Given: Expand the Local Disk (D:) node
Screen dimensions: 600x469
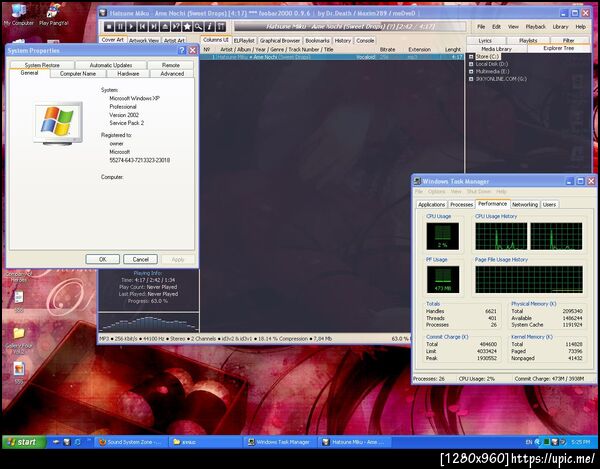Looking at the screenshot, I should click(x=471, y=64).
